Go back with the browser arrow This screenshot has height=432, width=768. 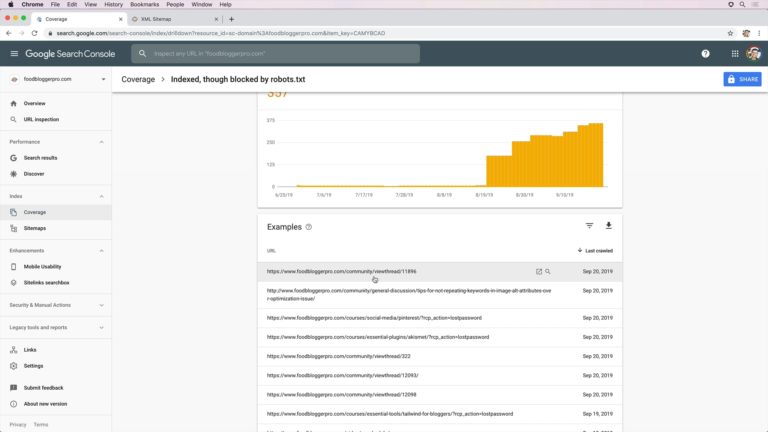9,33
